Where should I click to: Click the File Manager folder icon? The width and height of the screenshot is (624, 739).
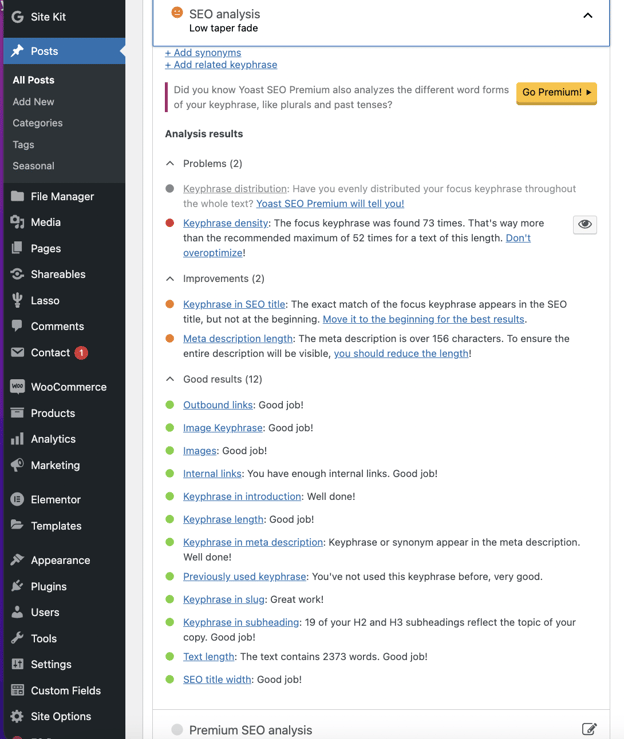tap(17, 196)
